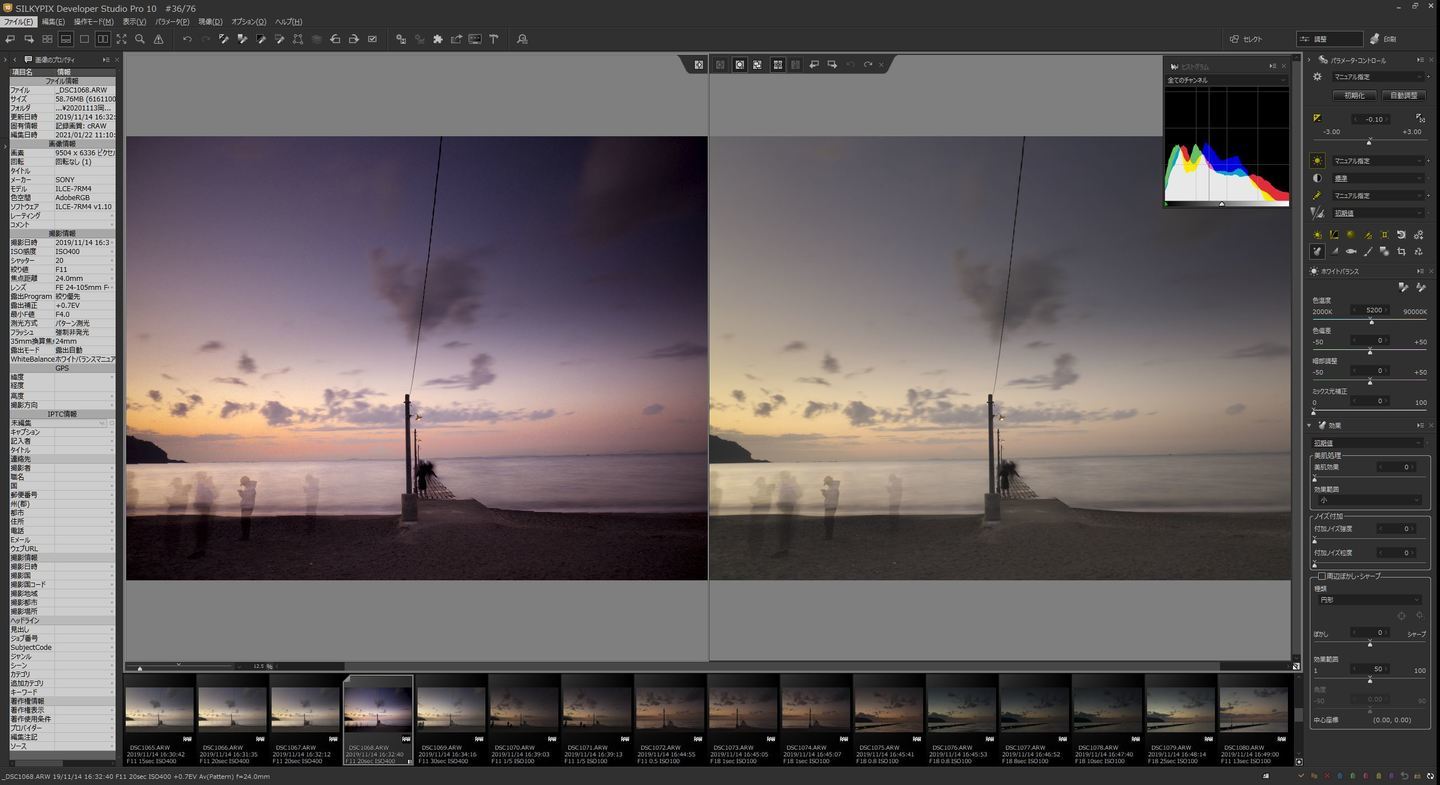Select the crop tool icon in parameter panel
Screen dimensions: 1440x785
coord(1401,252)
